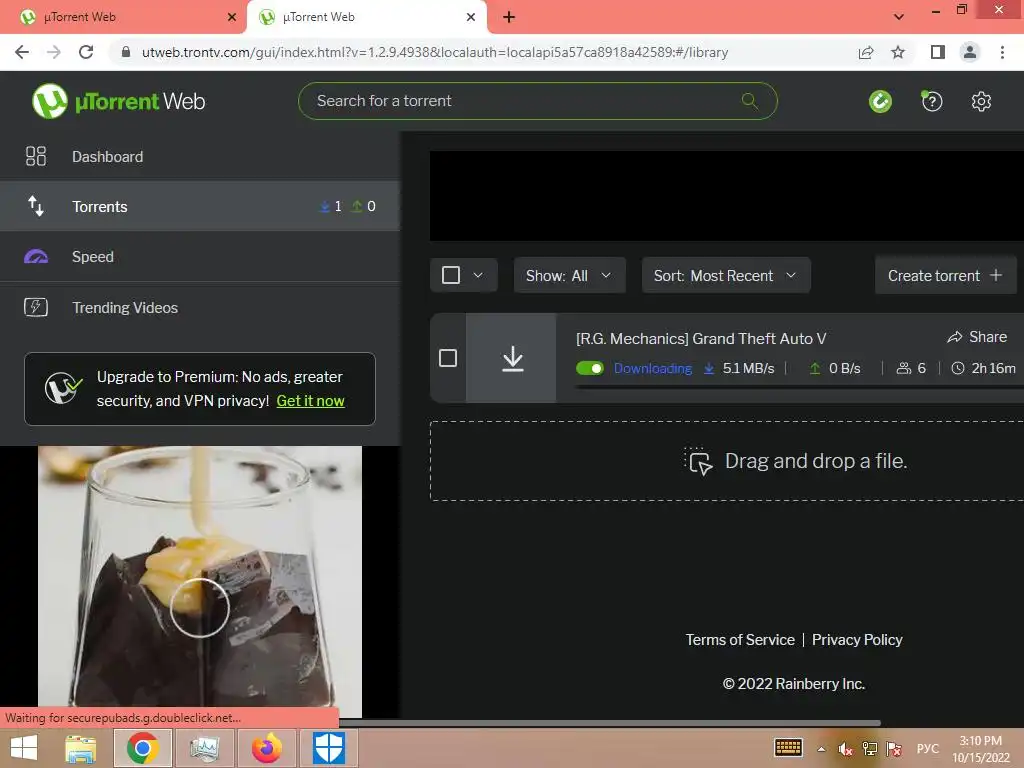Click the Downloading status text

pyautogui.click(x=652, y=368)
